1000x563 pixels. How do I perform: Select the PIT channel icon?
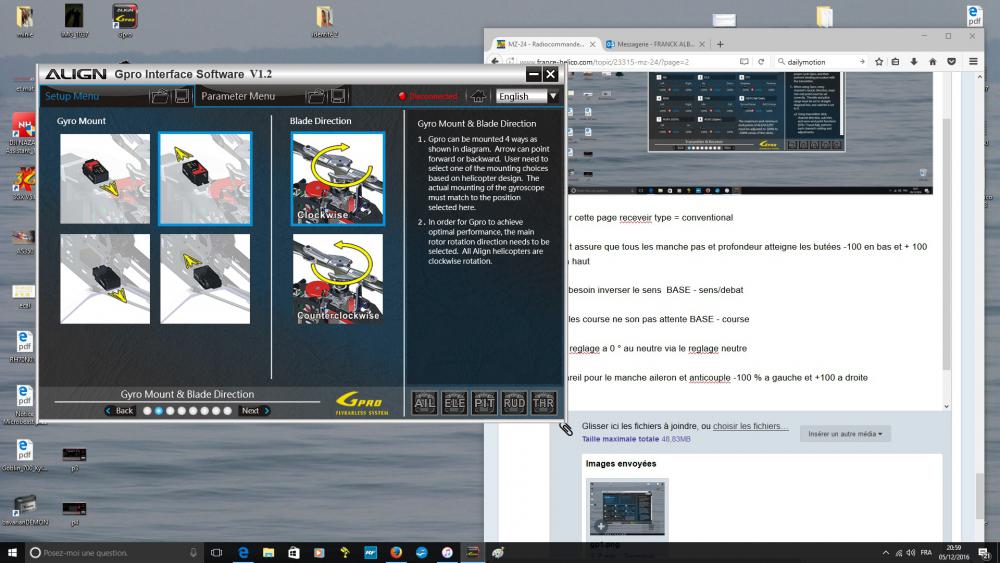coord(484,403)
